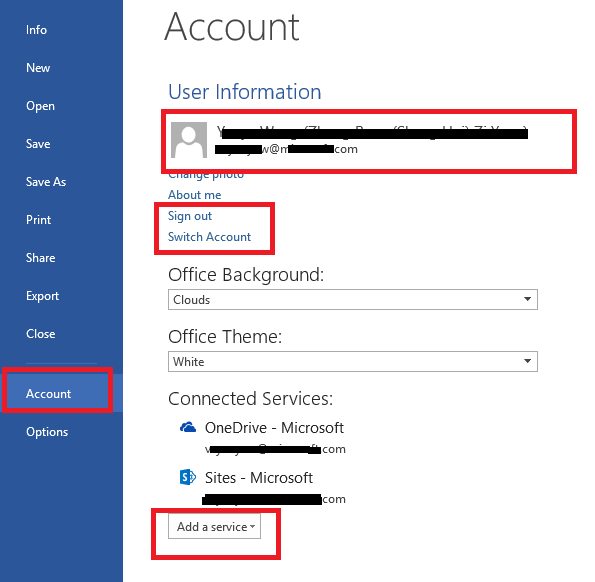Viewport: 595px width, 582px height.
Task: Expand the Add a service dropdown
Action: point(214,526)
